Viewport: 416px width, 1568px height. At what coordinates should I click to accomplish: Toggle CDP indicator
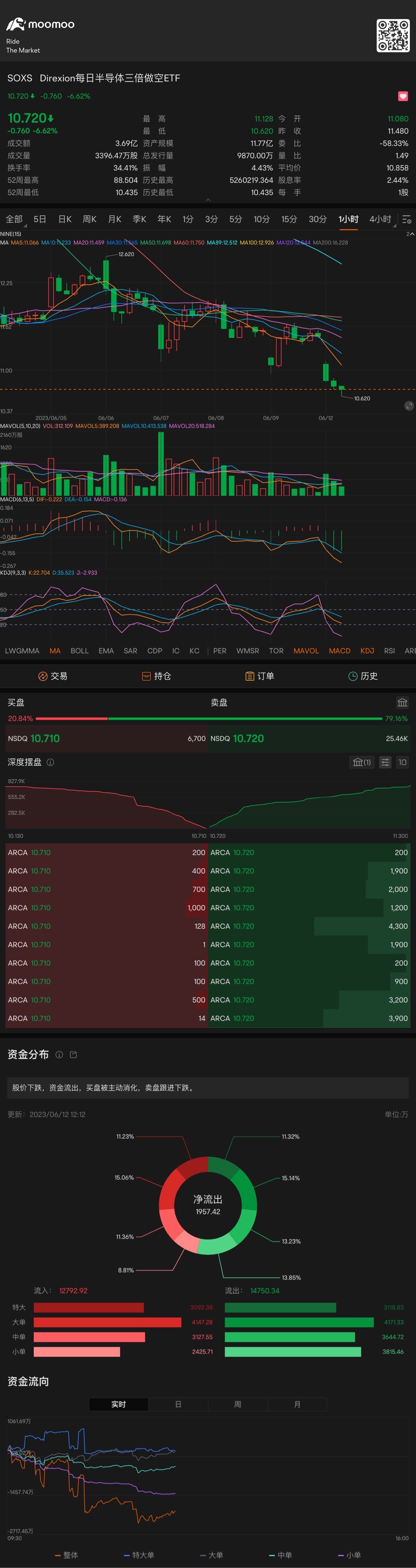point(155,651)
